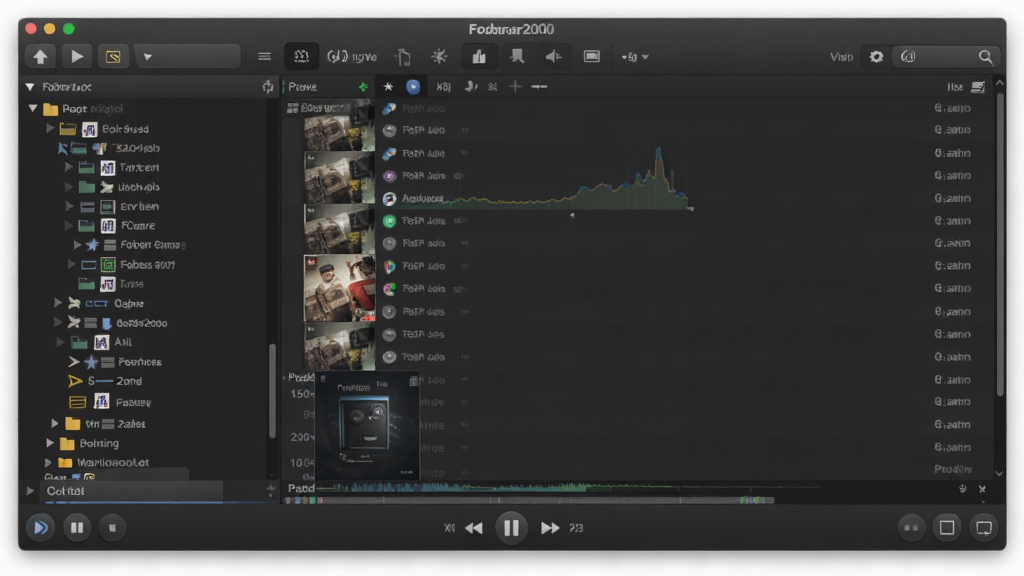Pause playback with the large center pause button
The height and width of the screenshot is (576, 1024).
click(511, 528)
